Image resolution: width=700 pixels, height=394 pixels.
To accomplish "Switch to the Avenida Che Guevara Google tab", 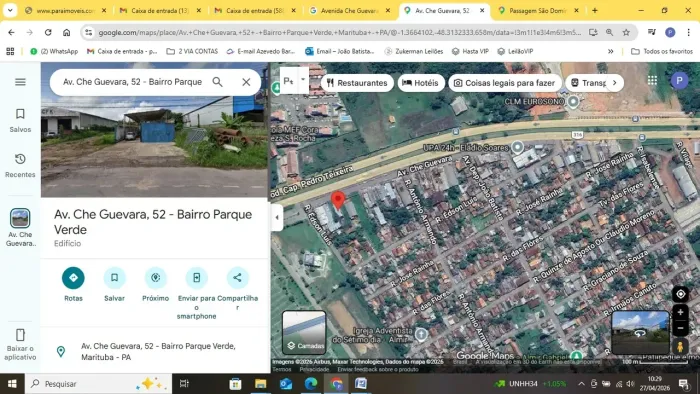I will pyautogui.click(x=350, y=10).
